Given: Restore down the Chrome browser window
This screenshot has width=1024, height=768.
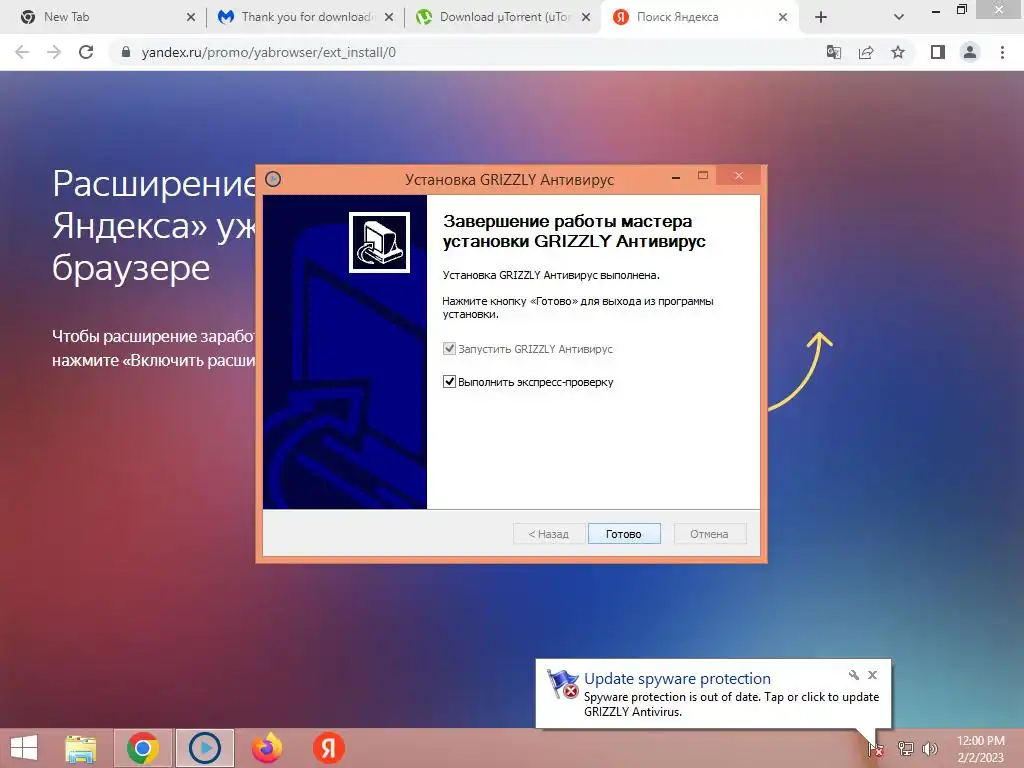Looking at the screenshot, I should [962, 10].
